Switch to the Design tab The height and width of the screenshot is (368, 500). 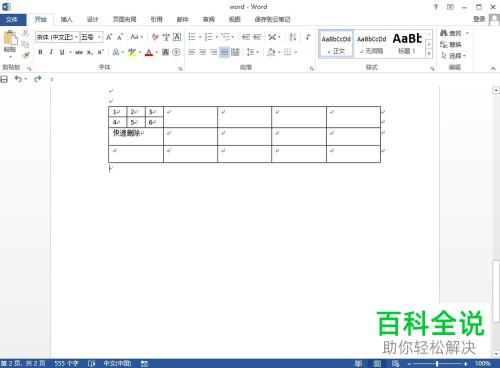click(x=93, y=19)
